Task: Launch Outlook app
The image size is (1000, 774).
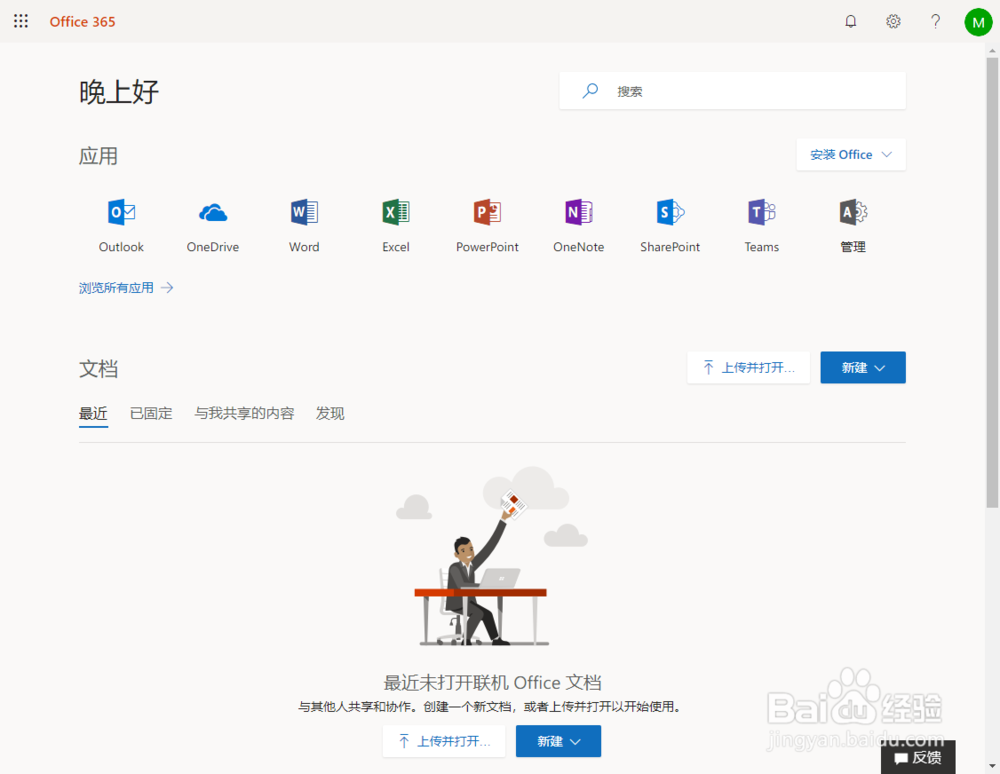Action: (121, 226)
